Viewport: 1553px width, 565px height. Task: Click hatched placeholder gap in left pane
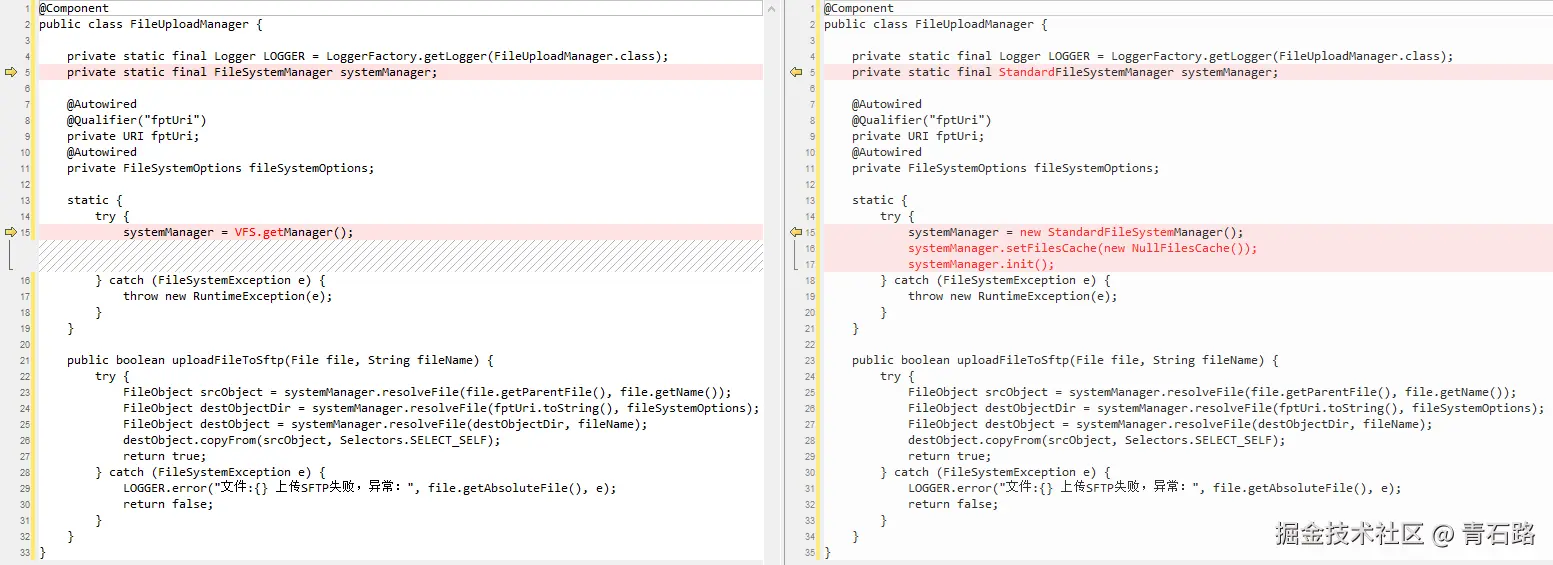400,256
